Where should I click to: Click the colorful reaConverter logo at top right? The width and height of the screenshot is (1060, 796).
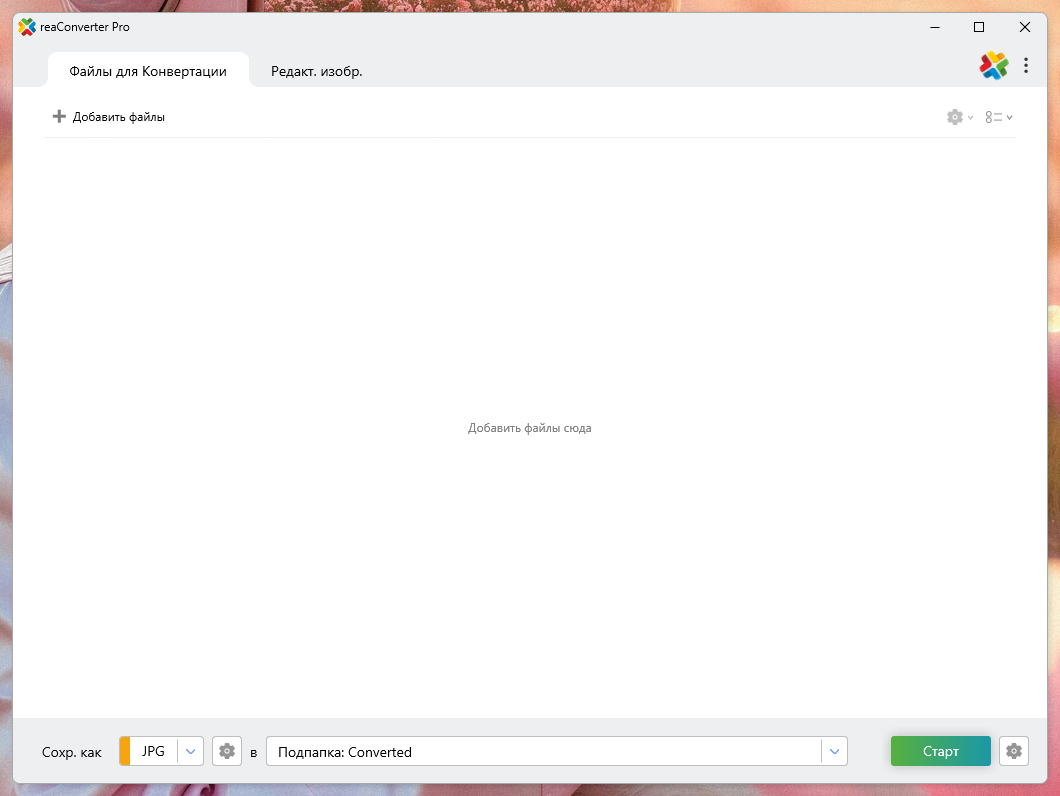point(993,66)
